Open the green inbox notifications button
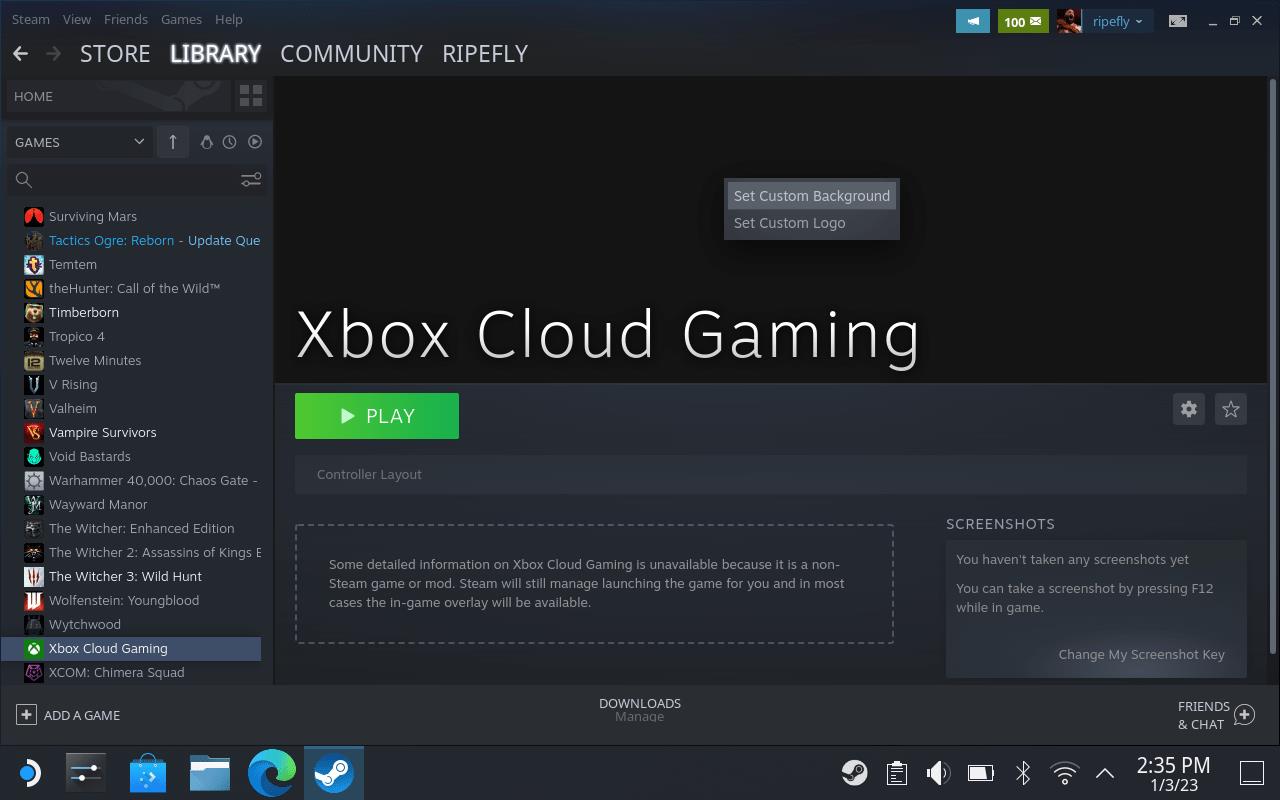Screen dimensions: 1280x800 pos(1022,21)
